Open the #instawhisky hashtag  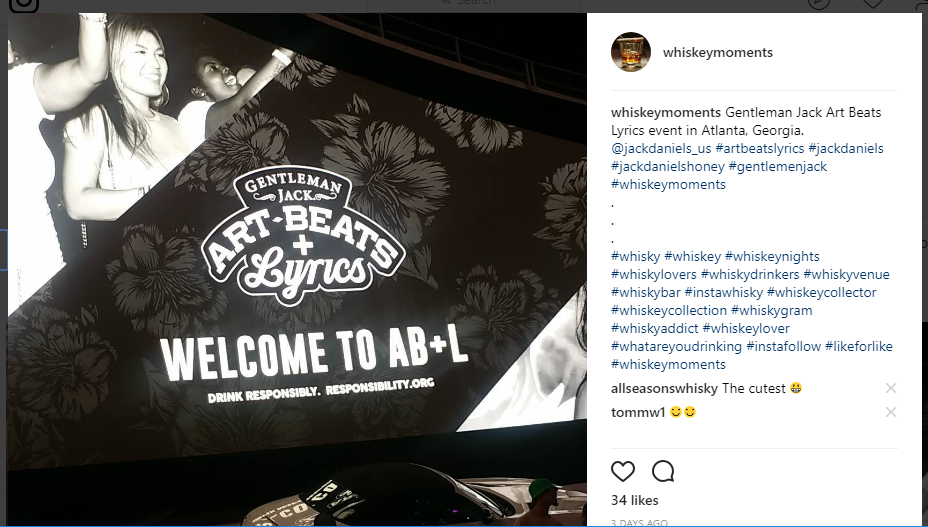[723, 293]
